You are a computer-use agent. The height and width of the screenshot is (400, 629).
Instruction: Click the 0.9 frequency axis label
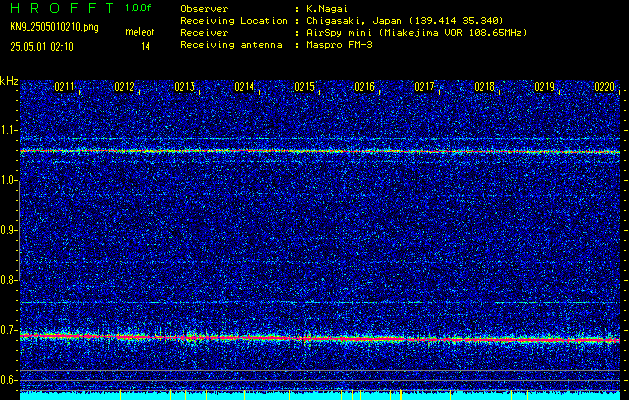click(8, 230)
